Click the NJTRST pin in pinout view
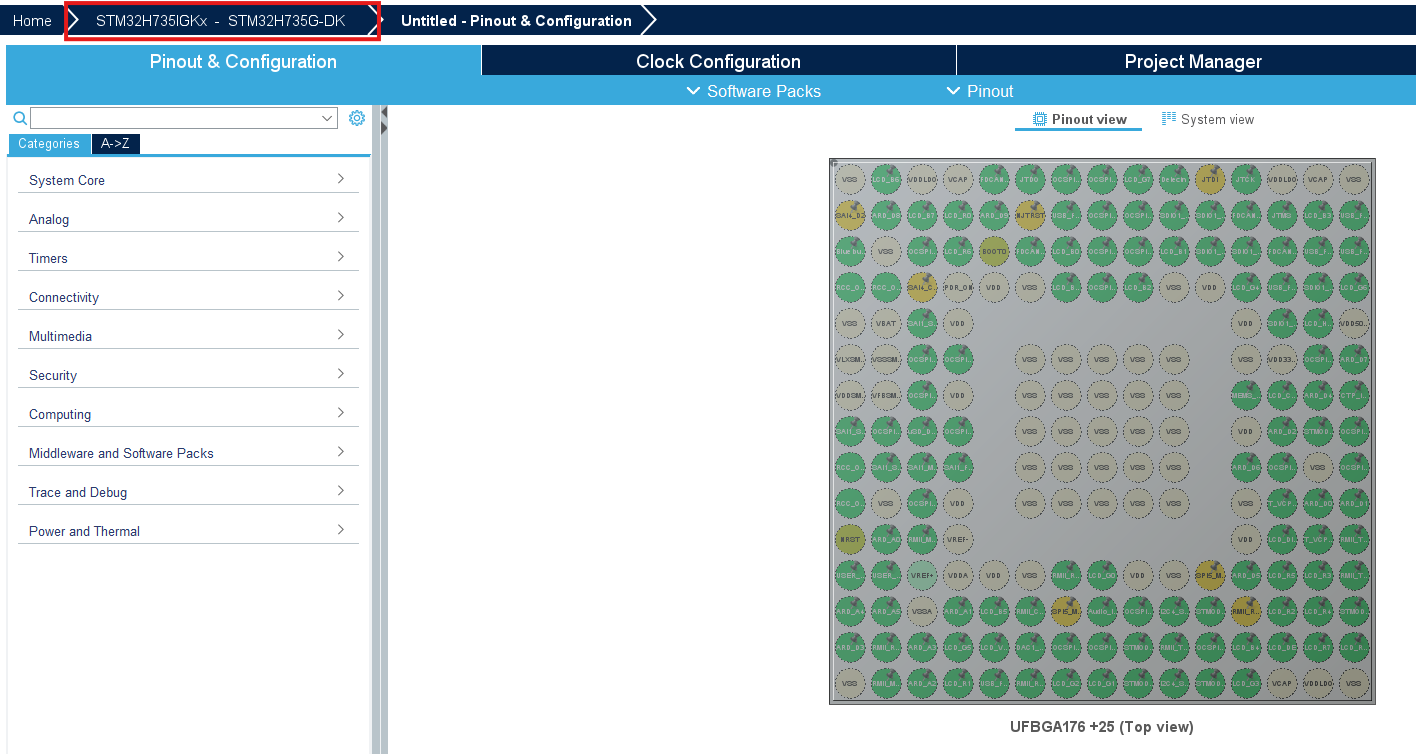The image size is (1416, 754). (1030, 215)
